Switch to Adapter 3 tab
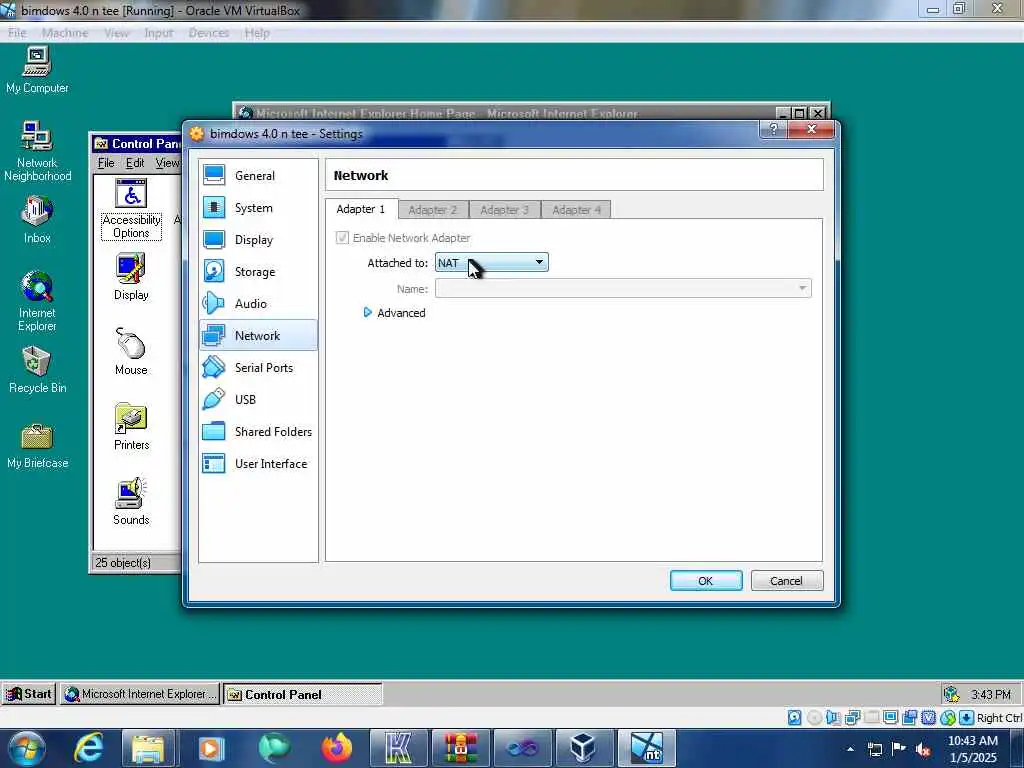The width and height of the screenshot is (1024, 768). pos(504,210)
